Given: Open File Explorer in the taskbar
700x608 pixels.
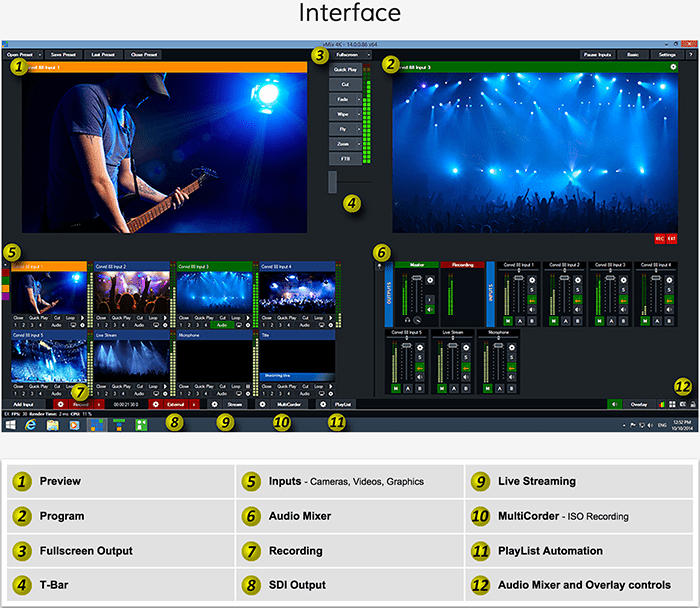Looking at the screenshot, I should point(52,425).
